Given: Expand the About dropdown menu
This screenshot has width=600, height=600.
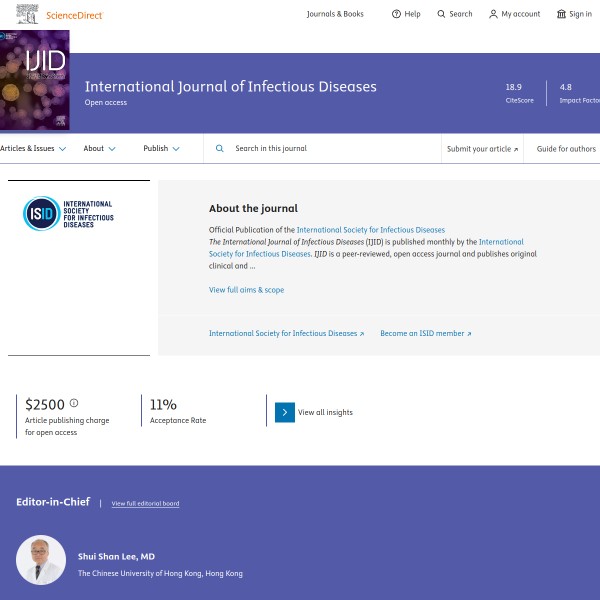Looking at the screenshot, I should 99,148.
